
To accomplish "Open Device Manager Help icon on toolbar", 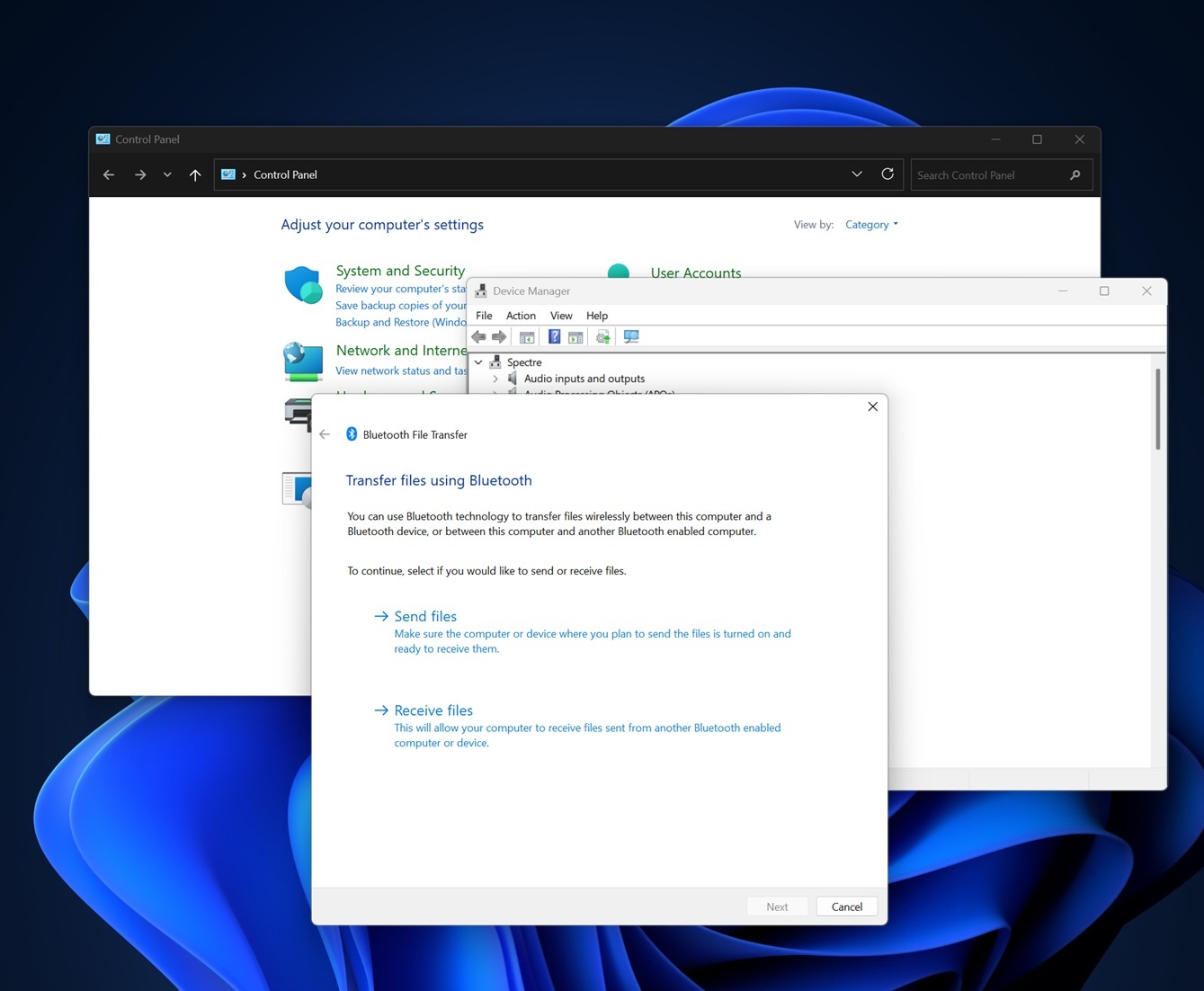I will (x=555, y=336).
